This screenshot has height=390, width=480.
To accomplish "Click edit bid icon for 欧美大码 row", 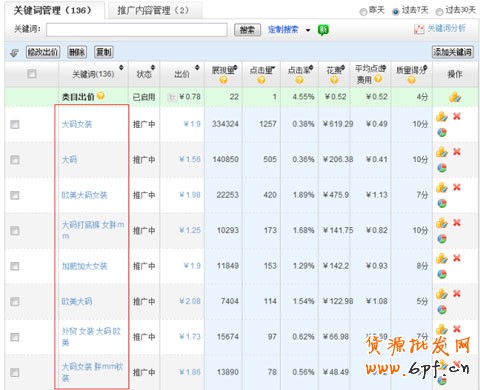I will 442,294.
